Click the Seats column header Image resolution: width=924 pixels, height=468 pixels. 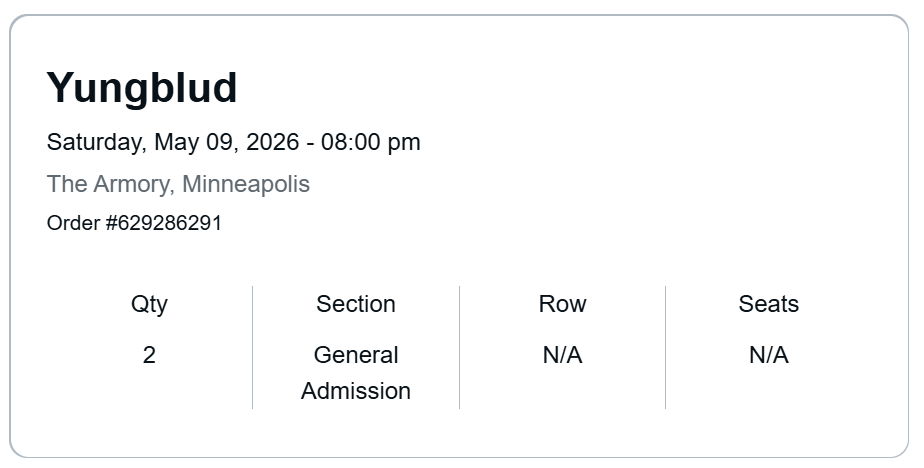point(768,304)
